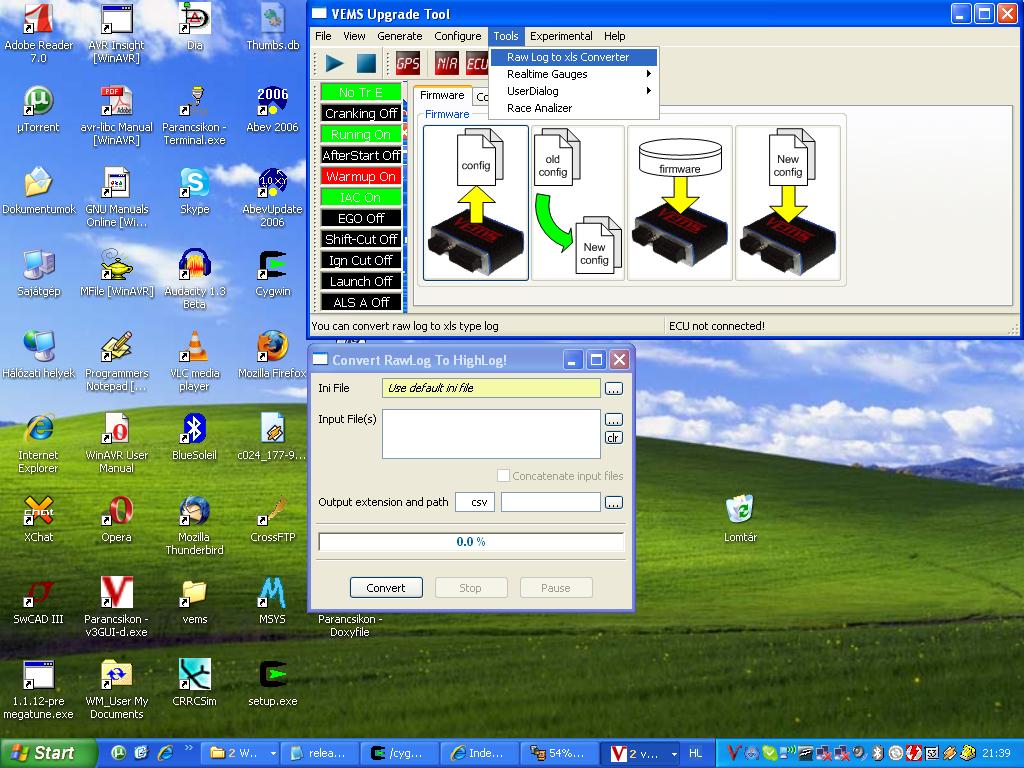
Task: Open the GPS toolbar icon
Action: click(x=408, y=63)
